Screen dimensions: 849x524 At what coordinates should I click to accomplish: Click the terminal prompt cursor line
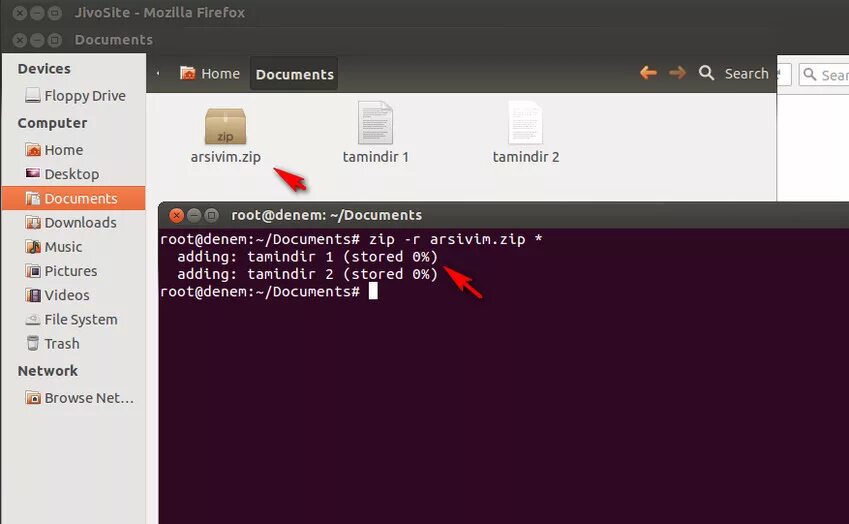tap(269, 292)
